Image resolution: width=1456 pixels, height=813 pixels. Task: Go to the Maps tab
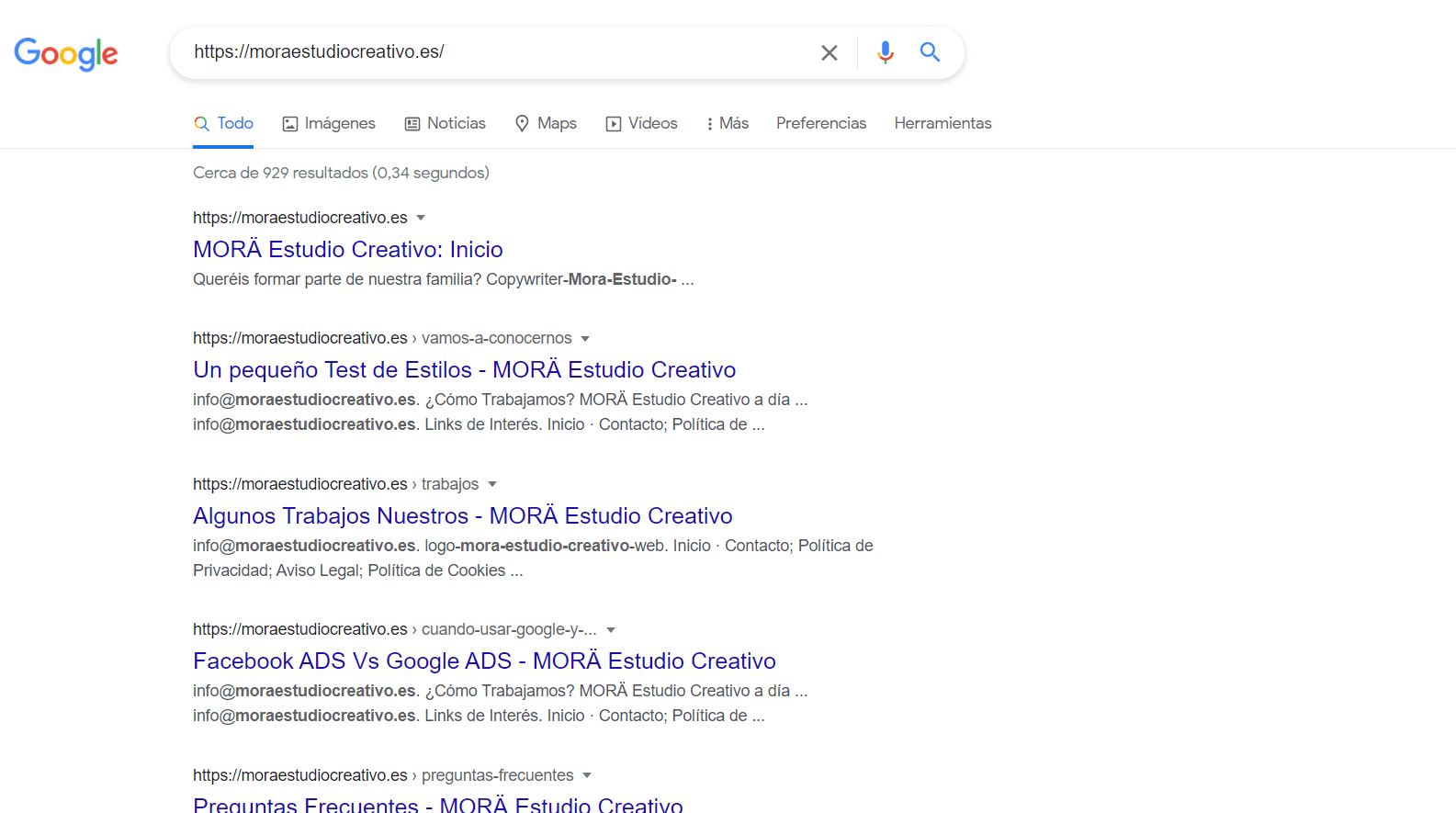tap(546, 123)
